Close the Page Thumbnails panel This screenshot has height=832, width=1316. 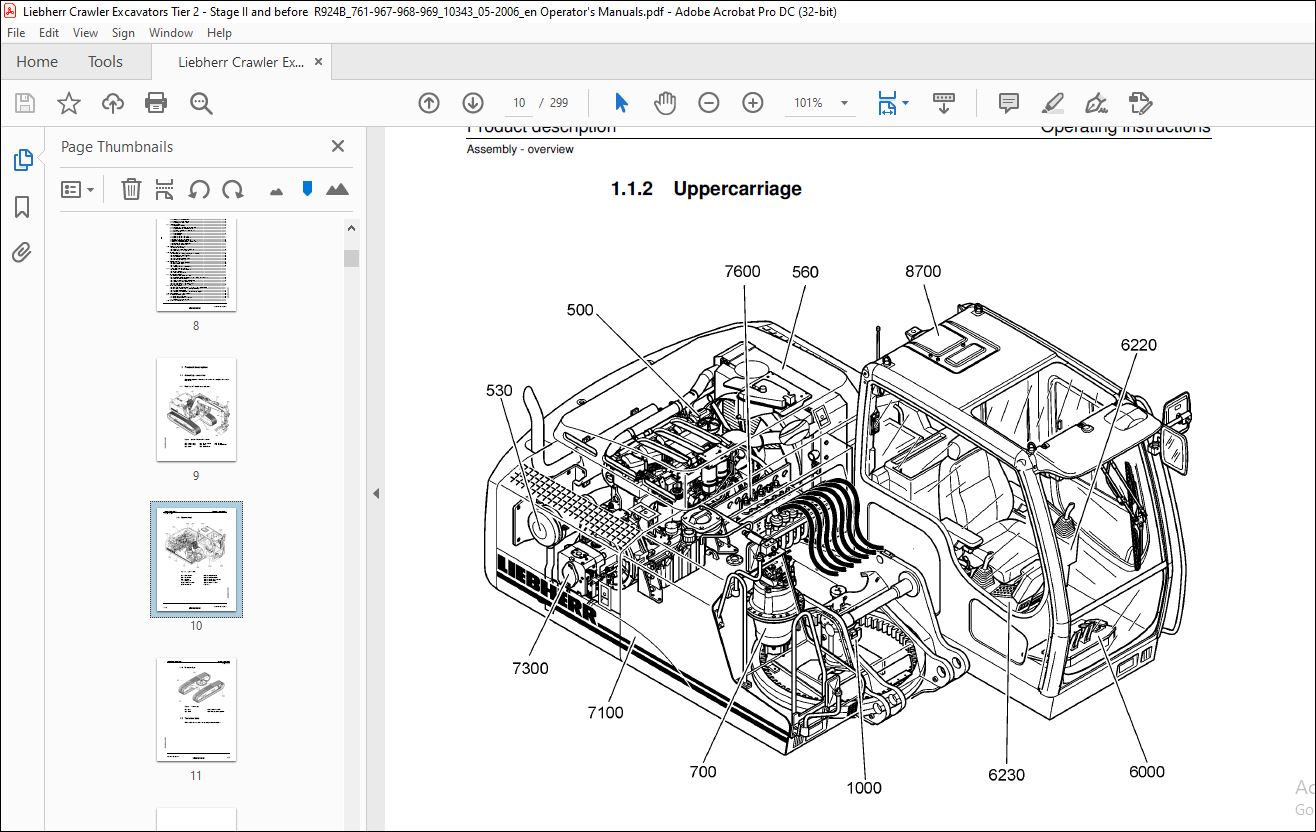point(338,146)
